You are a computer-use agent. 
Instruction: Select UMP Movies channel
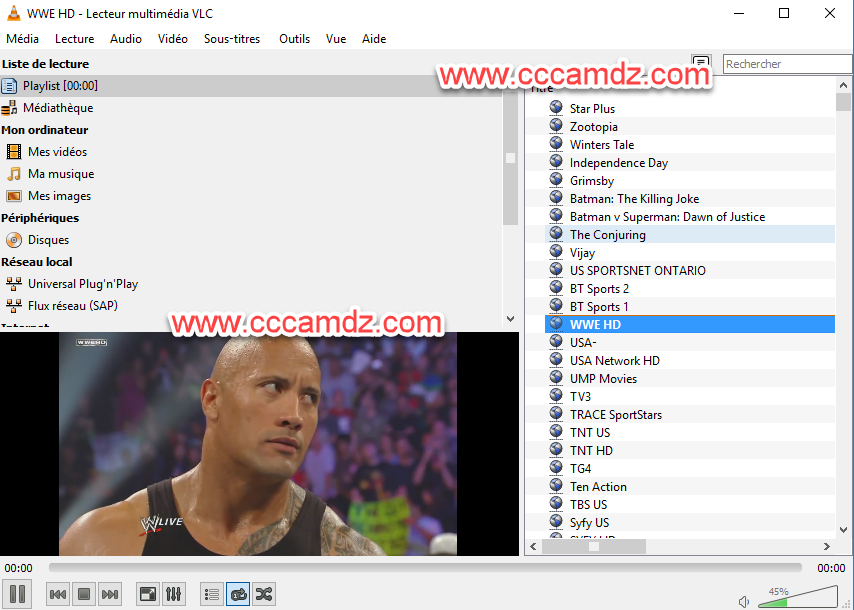690,379
